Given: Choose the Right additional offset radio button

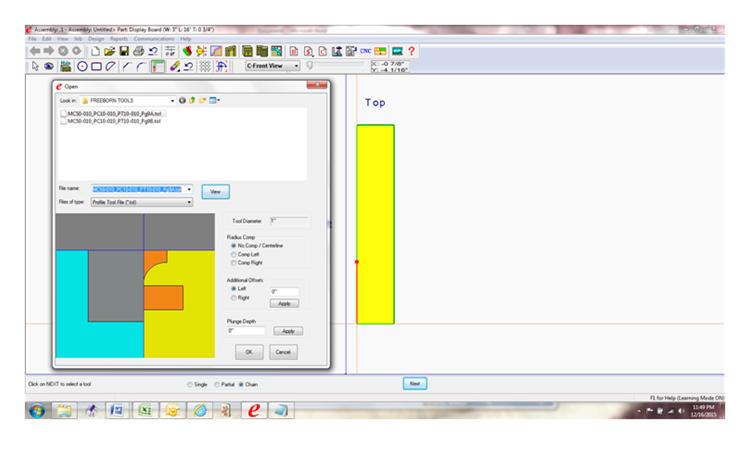Looking at the screenshot, I should tap(233, 297).
